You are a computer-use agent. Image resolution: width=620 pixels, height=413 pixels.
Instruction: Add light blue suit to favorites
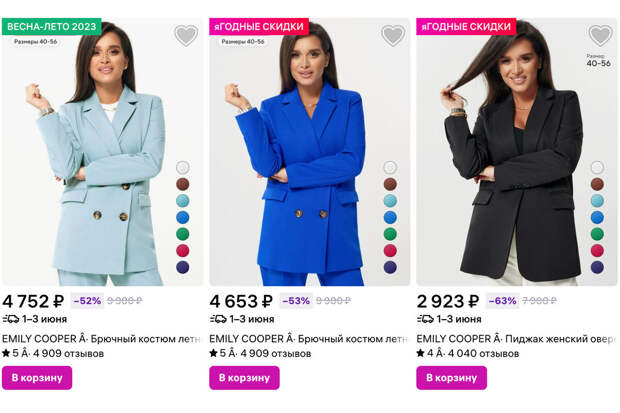click(186, 36)
